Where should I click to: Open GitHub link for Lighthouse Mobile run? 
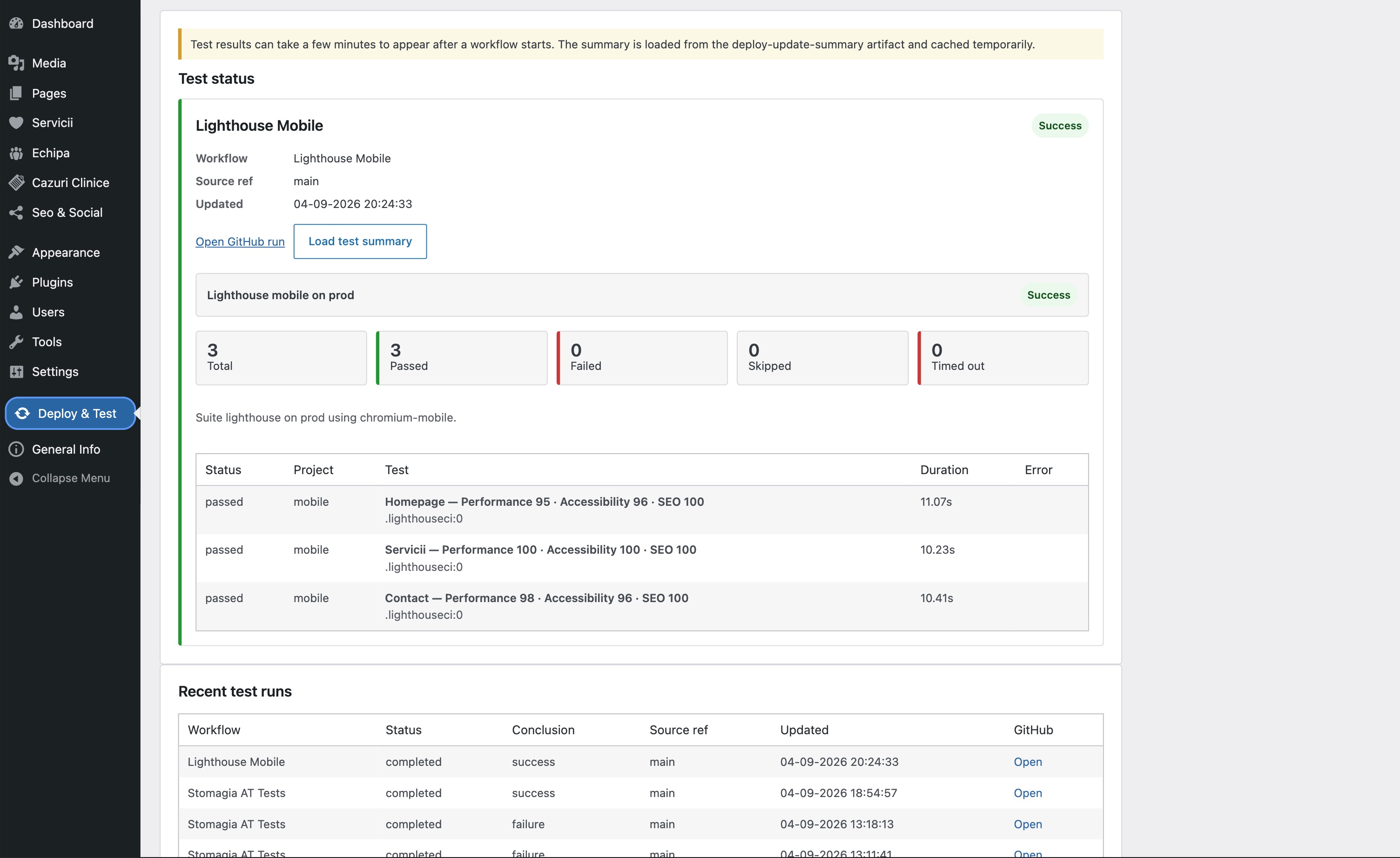[1027, 762]
